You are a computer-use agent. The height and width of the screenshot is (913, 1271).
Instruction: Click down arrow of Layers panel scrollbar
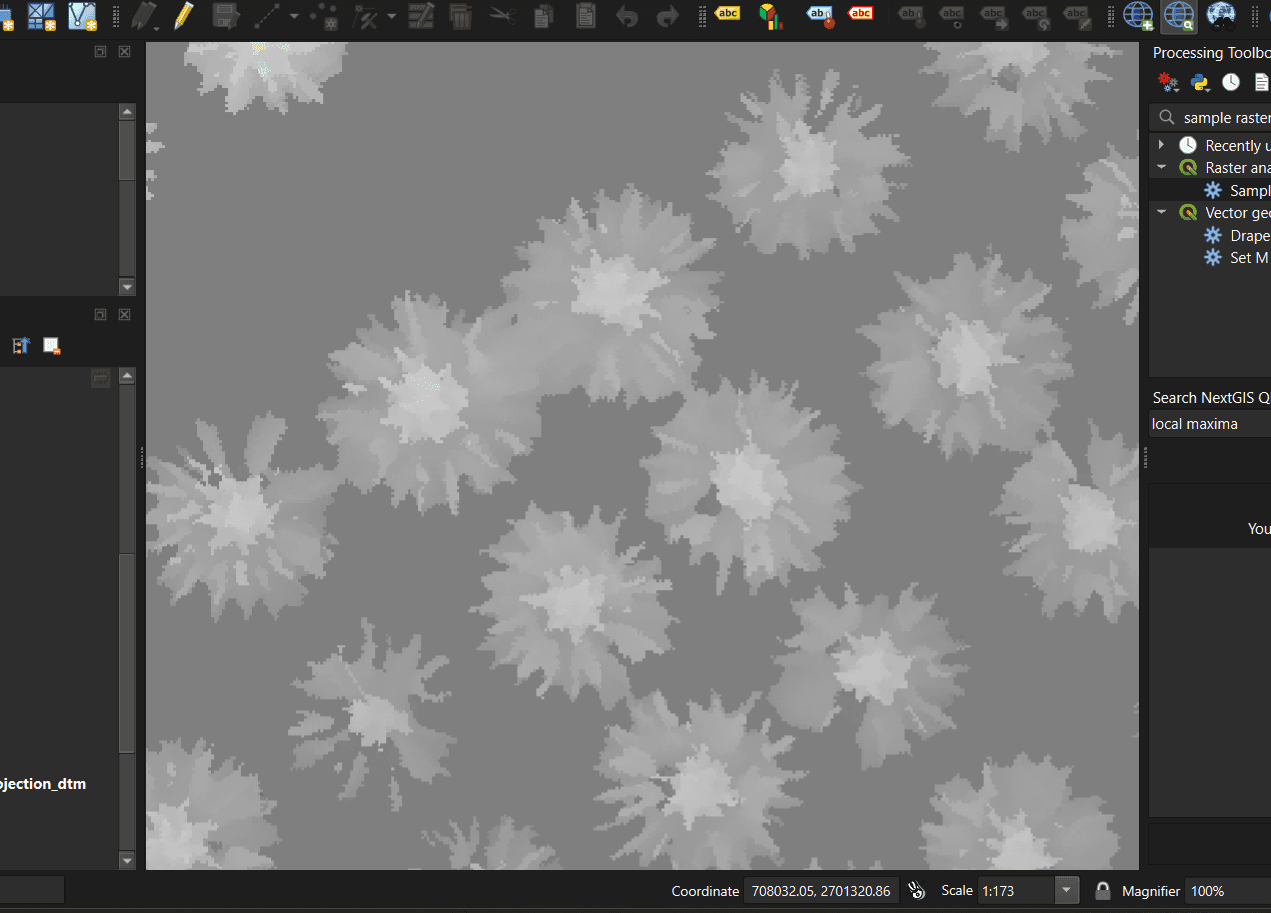(127, 860)
